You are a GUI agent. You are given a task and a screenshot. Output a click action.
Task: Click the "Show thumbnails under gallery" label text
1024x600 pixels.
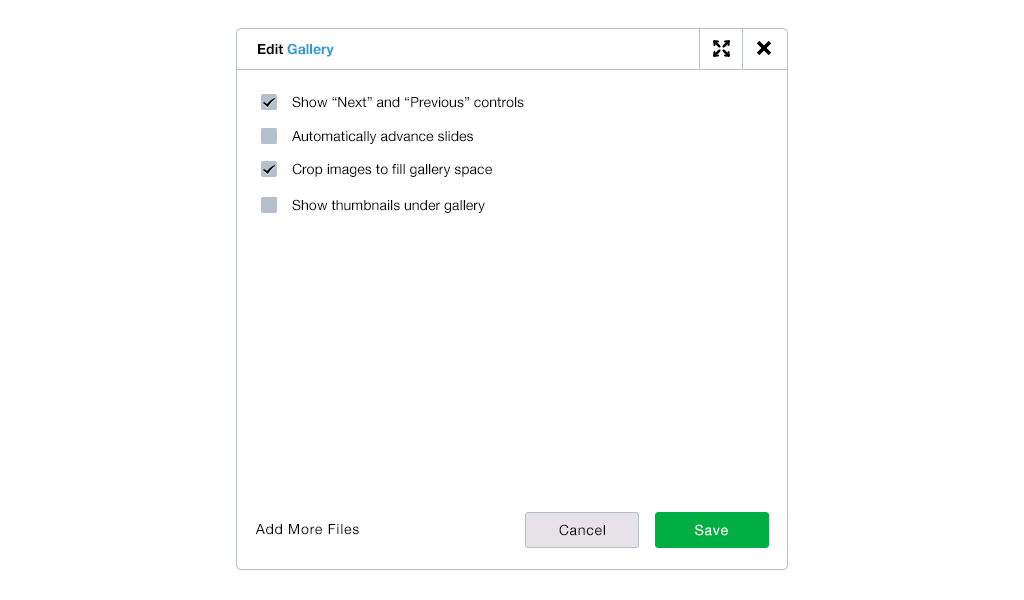click(x=389, y=206)
